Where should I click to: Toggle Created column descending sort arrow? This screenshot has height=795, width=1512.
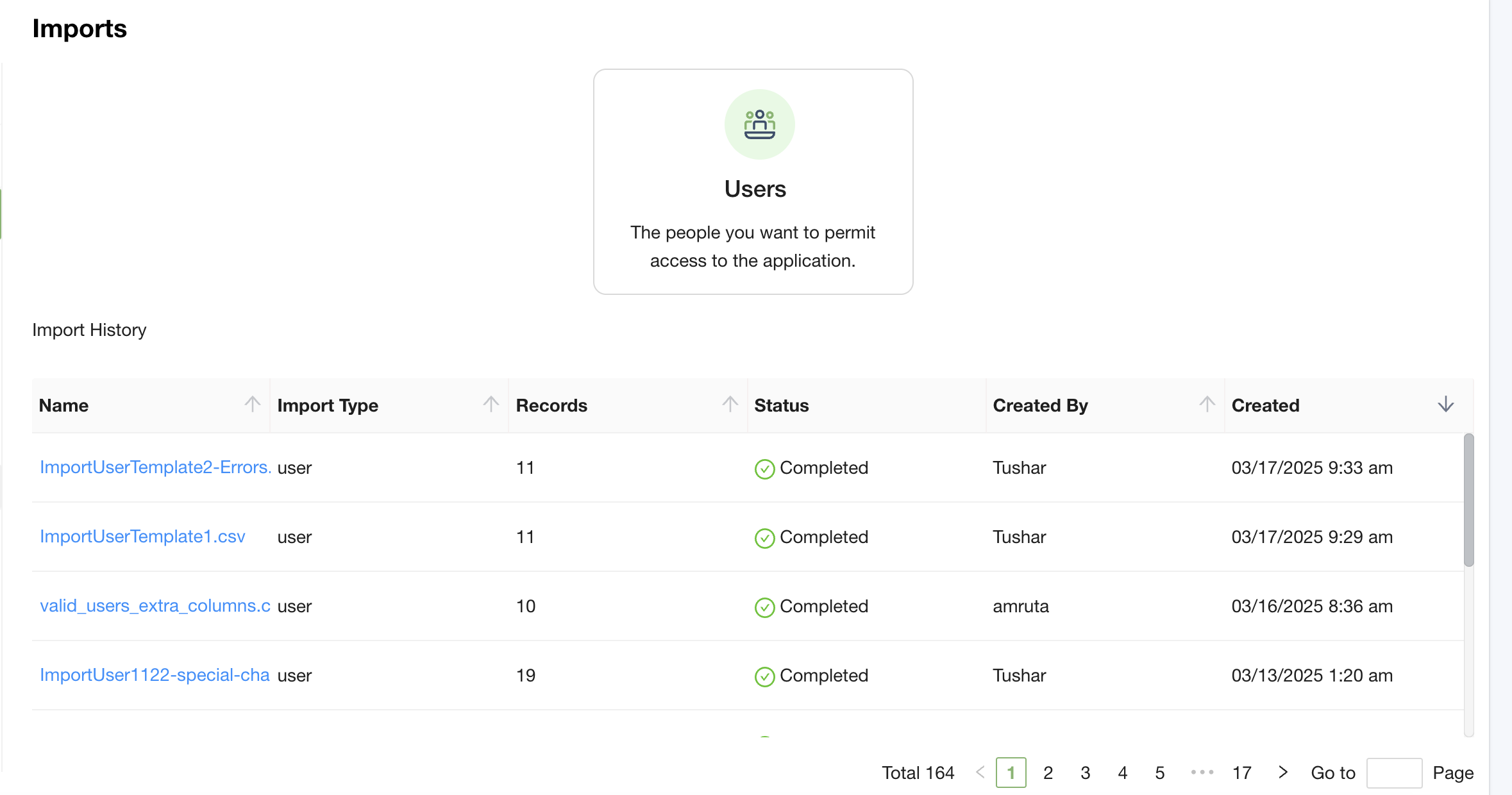coord(1445,404)
